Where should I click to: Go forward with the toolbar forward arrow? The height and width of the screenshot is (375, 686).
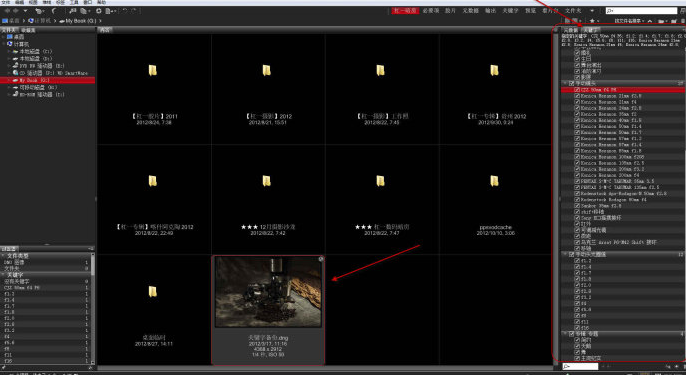point(16,11)
